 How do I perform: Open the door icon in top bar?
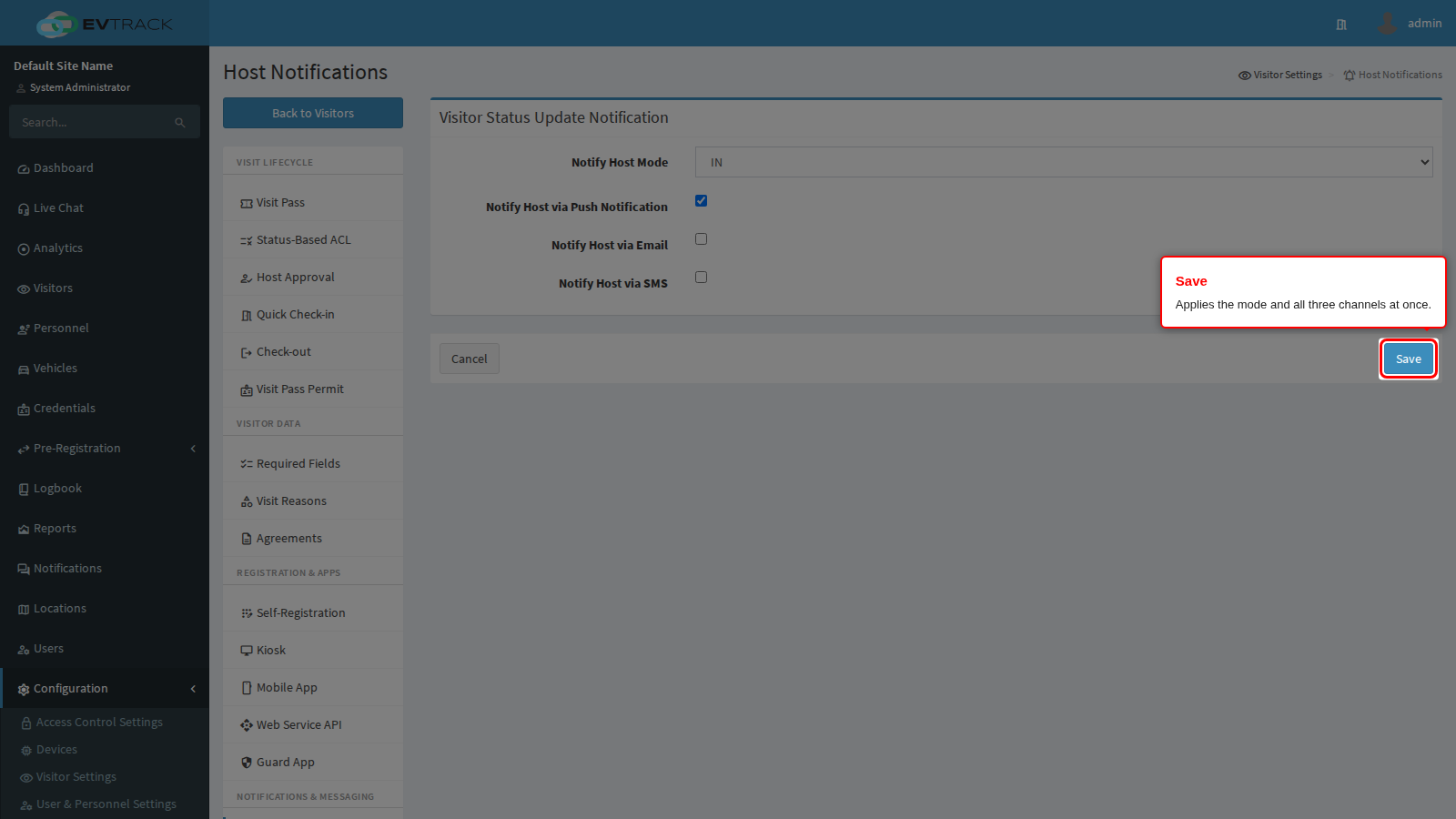click(x=1341, y=25)
